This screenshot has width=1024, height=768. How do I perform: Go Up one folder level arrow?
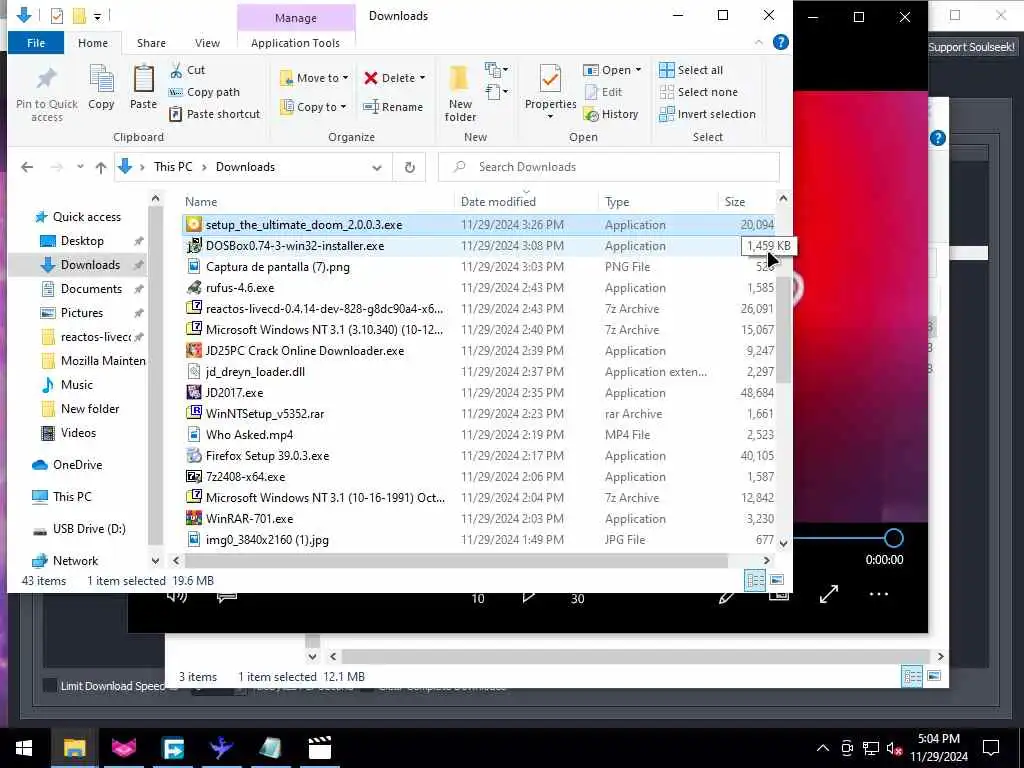[101, 167]
